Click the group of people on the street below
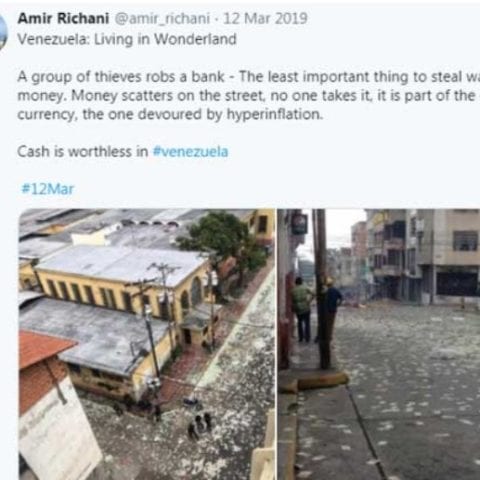 click(199, 424)
